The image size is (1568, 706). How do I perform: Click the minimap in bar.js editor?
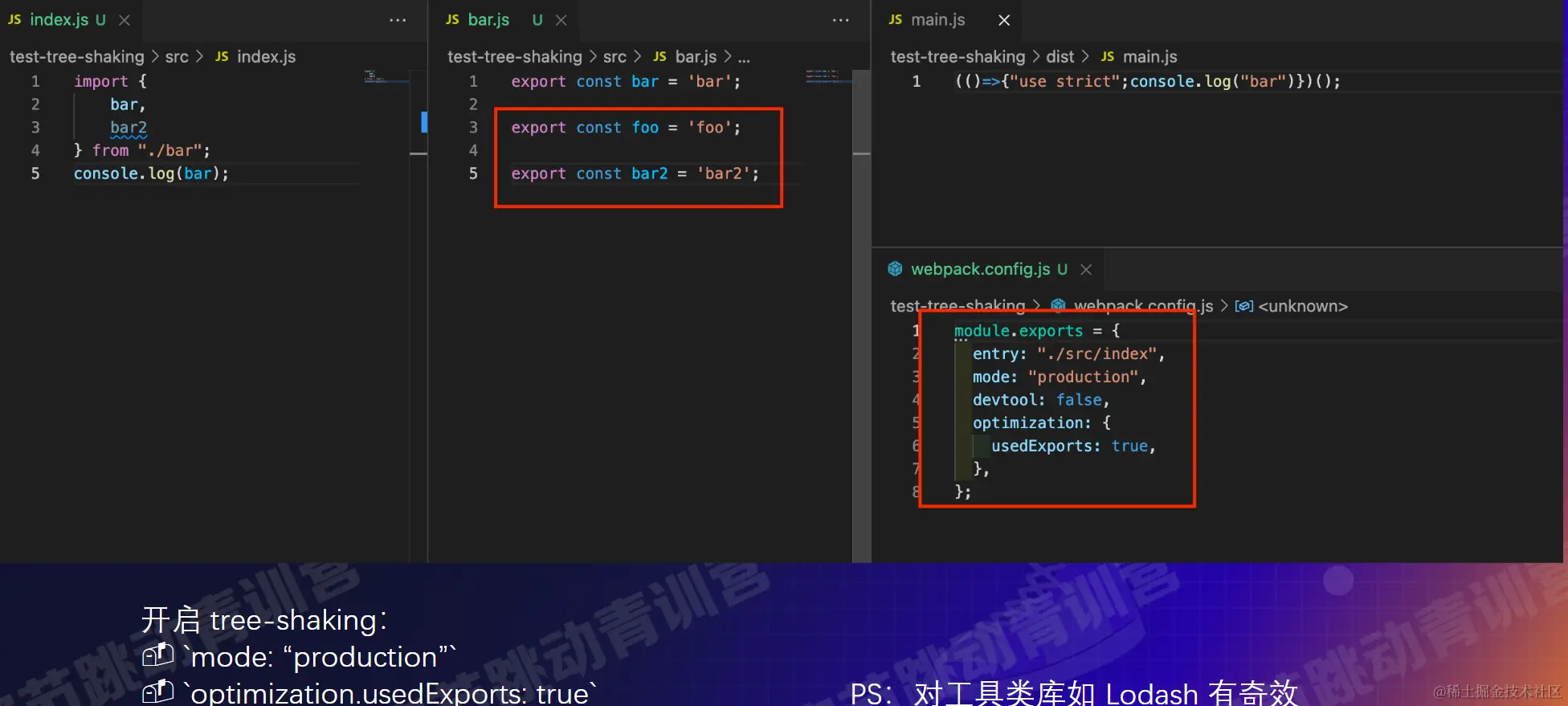coord(827,76)
